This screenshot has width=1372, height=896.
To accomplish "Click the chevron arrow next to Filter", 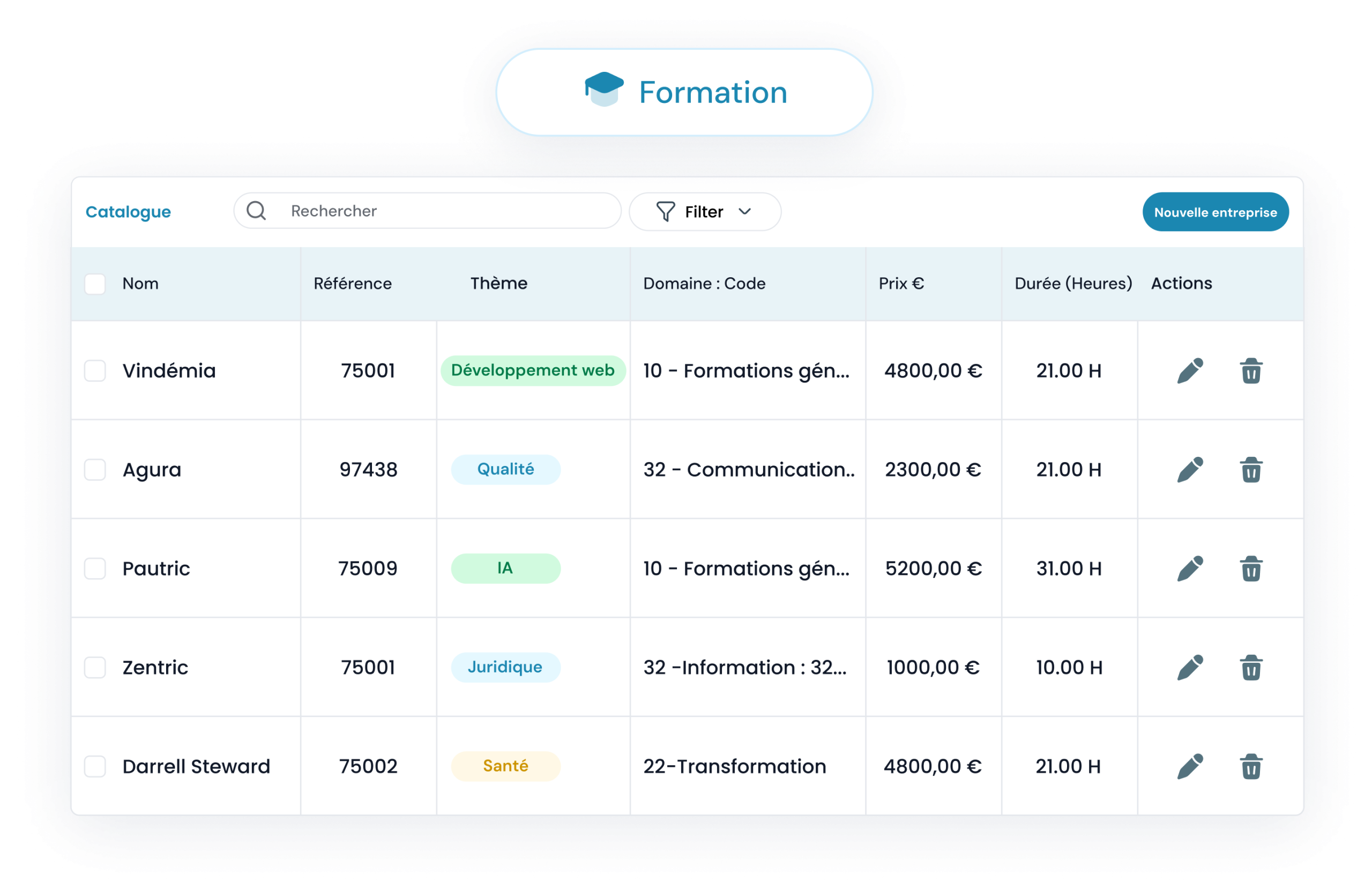I will (745, 212).
